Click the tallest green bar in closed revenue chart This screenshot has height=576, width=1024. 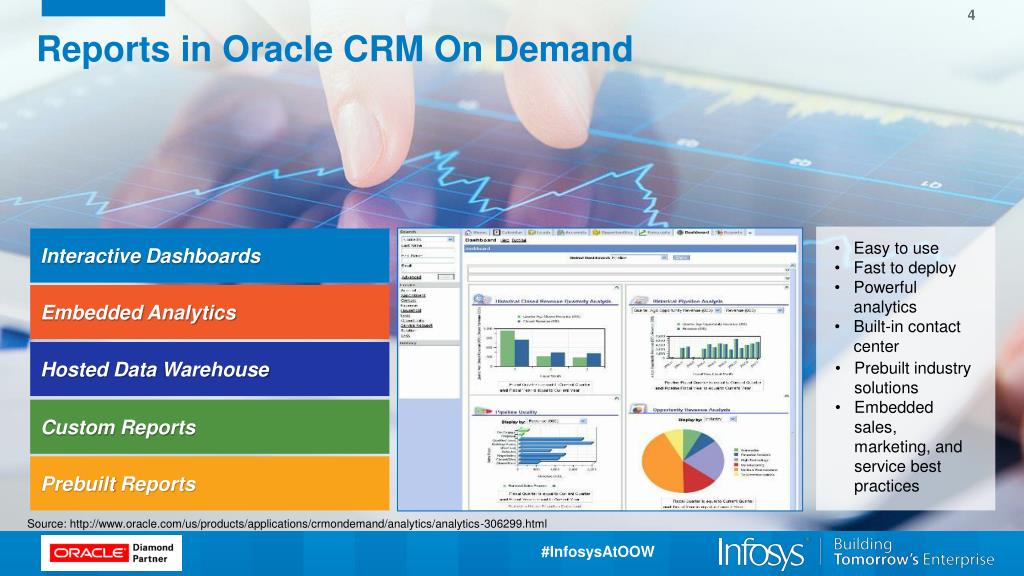[x=507, y=347]
